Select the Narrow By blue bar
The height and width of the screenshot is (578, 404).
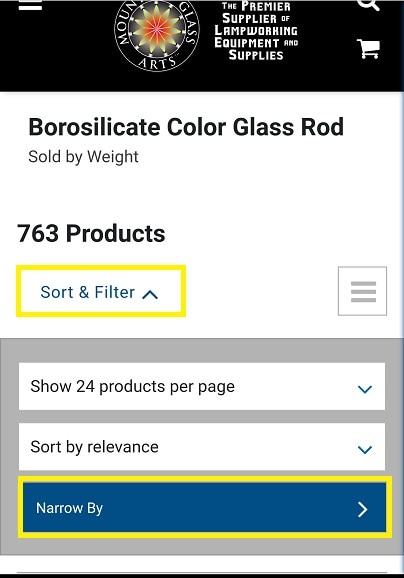[x=205, y=507]
